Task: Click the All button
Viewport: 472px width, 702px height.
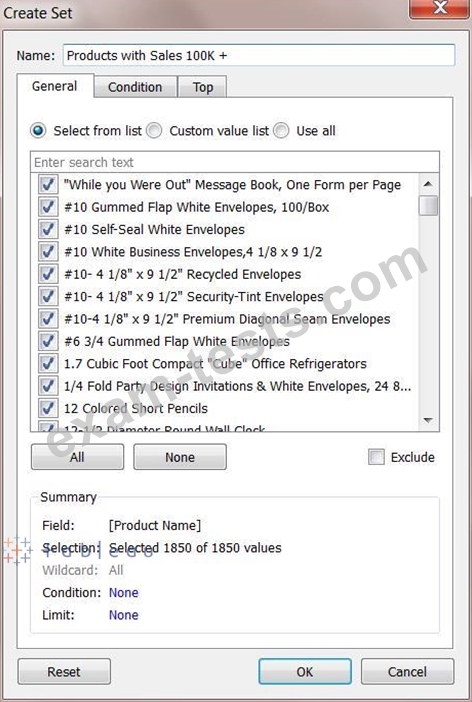Action: click(77, 457)
